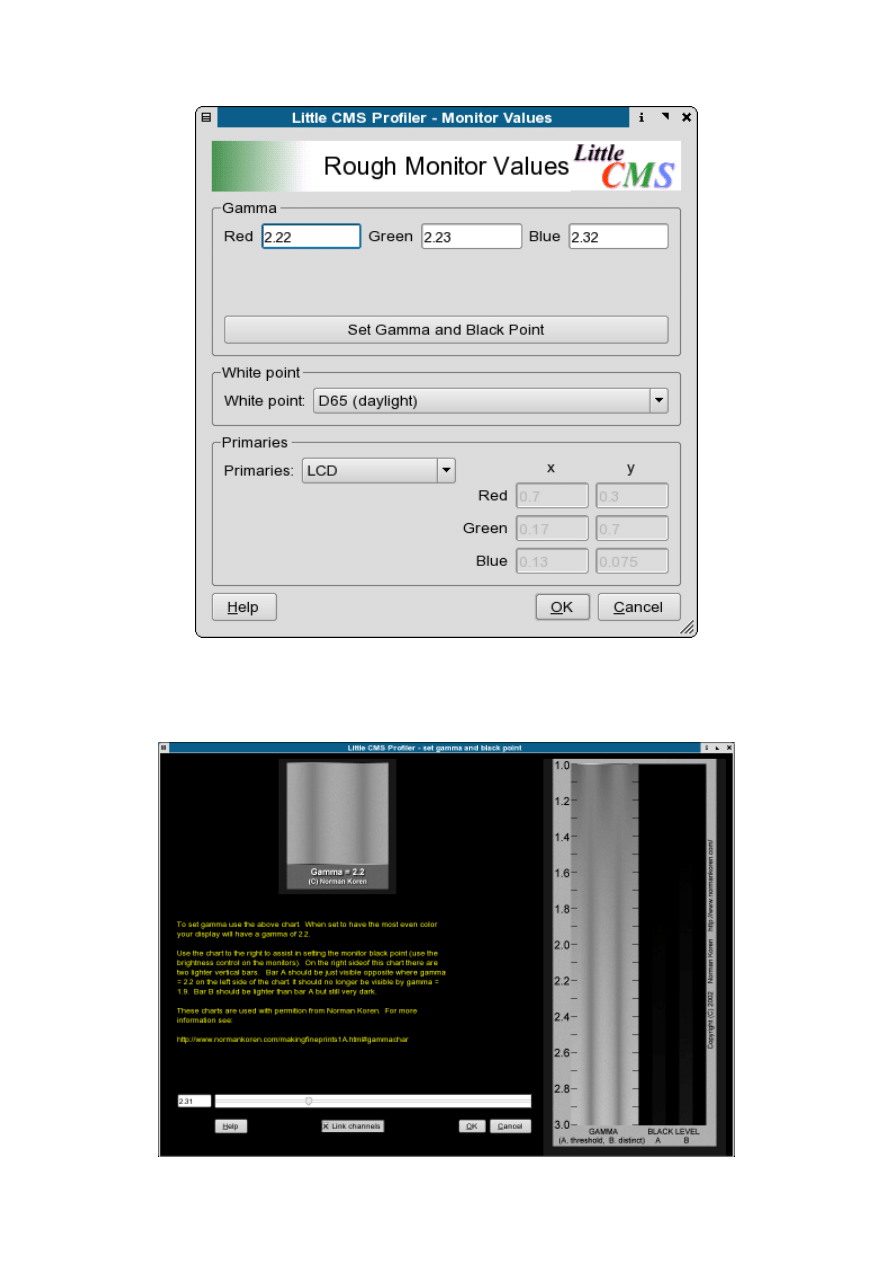Click OK in the Monitor Values dialog
Screen dimensions: 893x1263
562,607
